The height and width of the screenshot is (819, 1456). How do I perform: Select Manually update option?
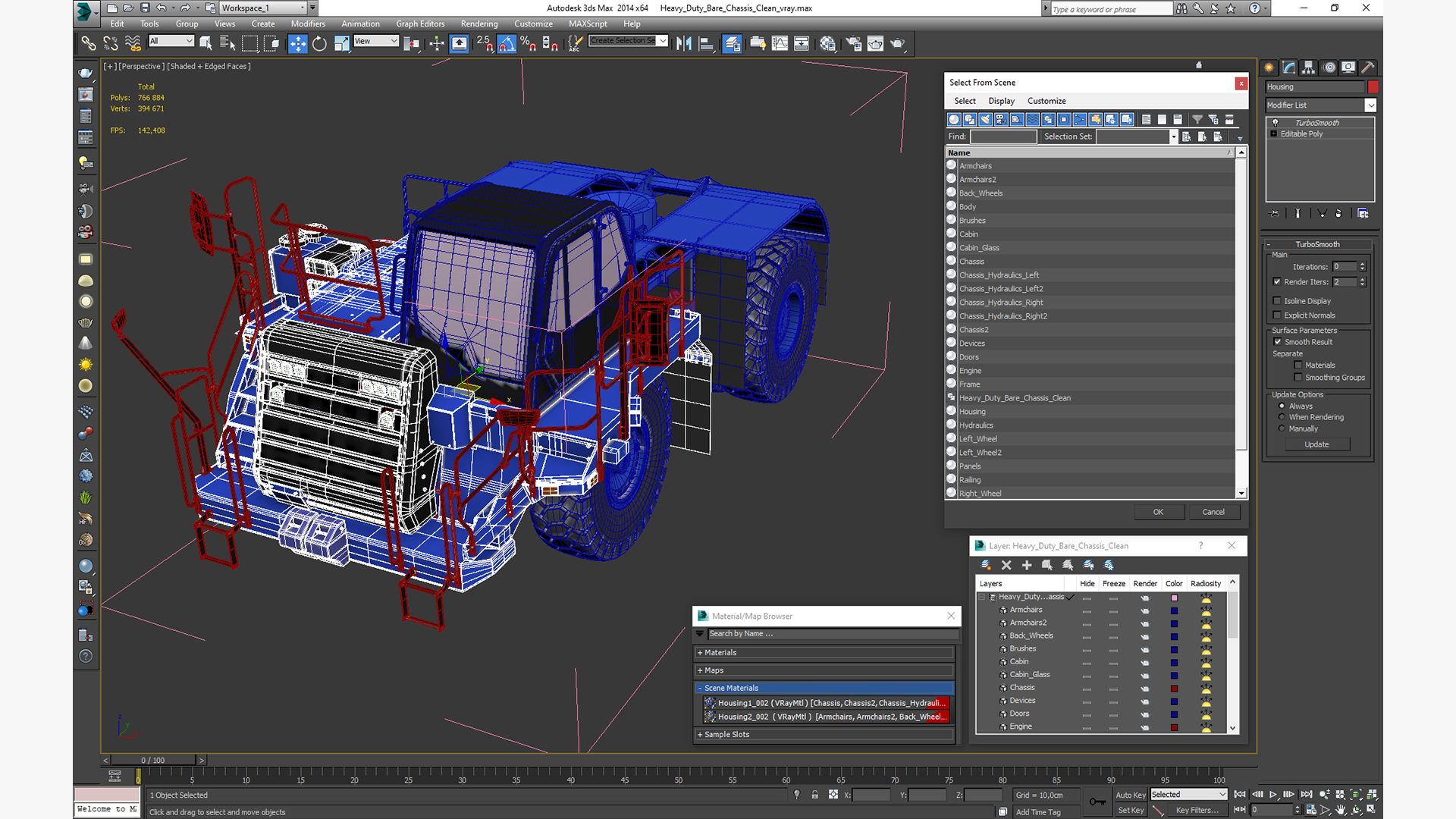tap(1282, 428)
